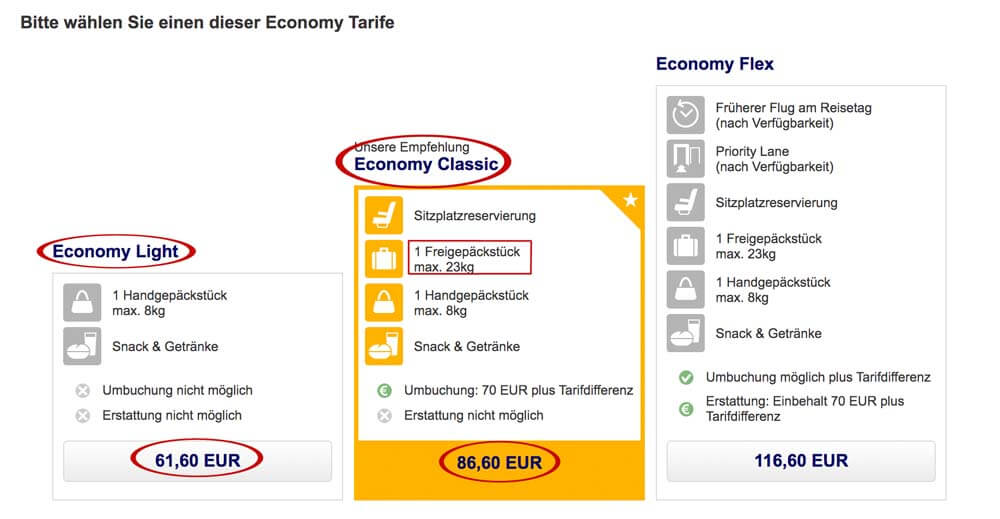
Task: Click the Economy Classic seat reservation icon
Action: pos(384,216)
